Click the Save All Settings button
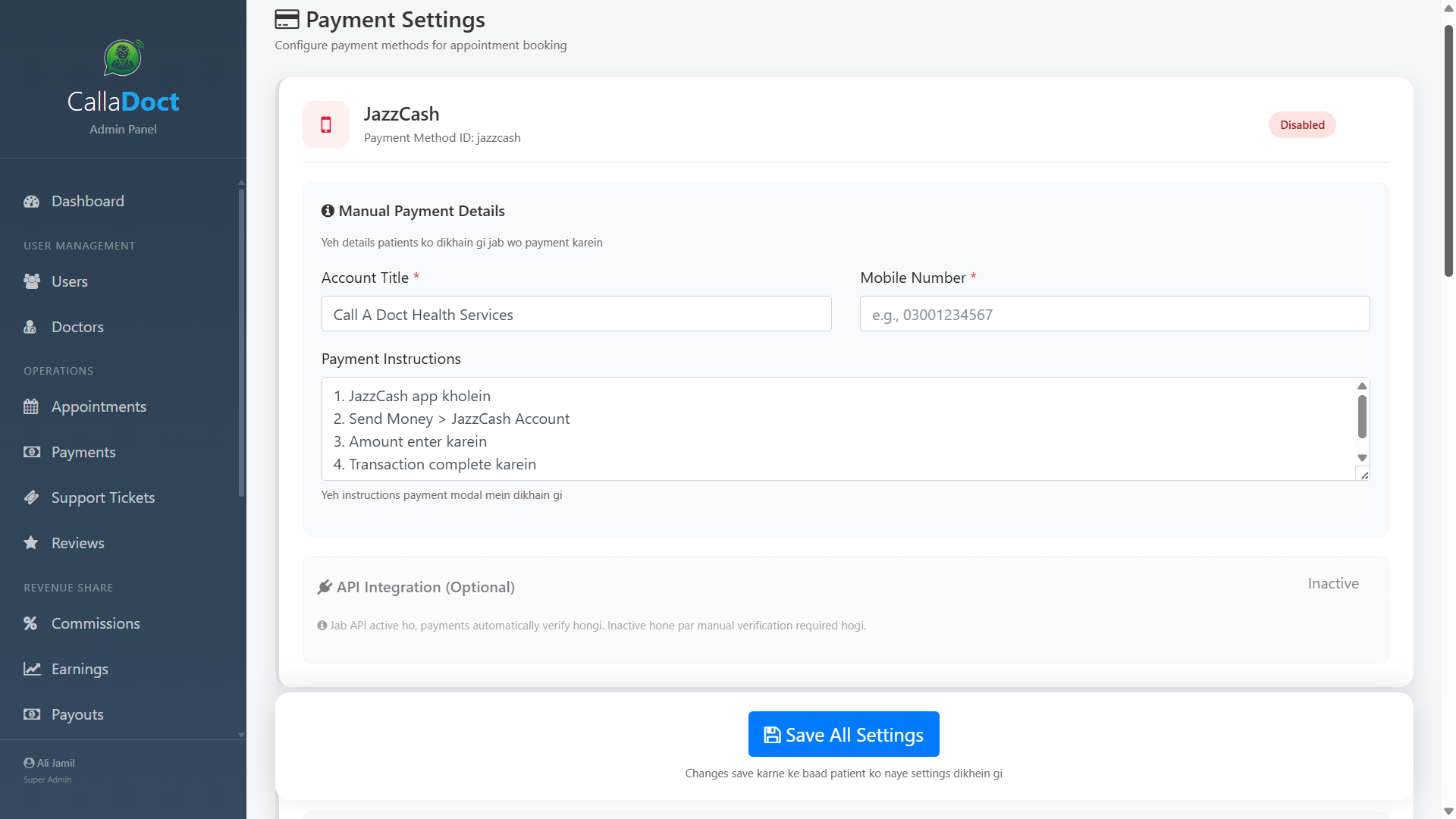The image size is (1456, 819). (843, 734)
